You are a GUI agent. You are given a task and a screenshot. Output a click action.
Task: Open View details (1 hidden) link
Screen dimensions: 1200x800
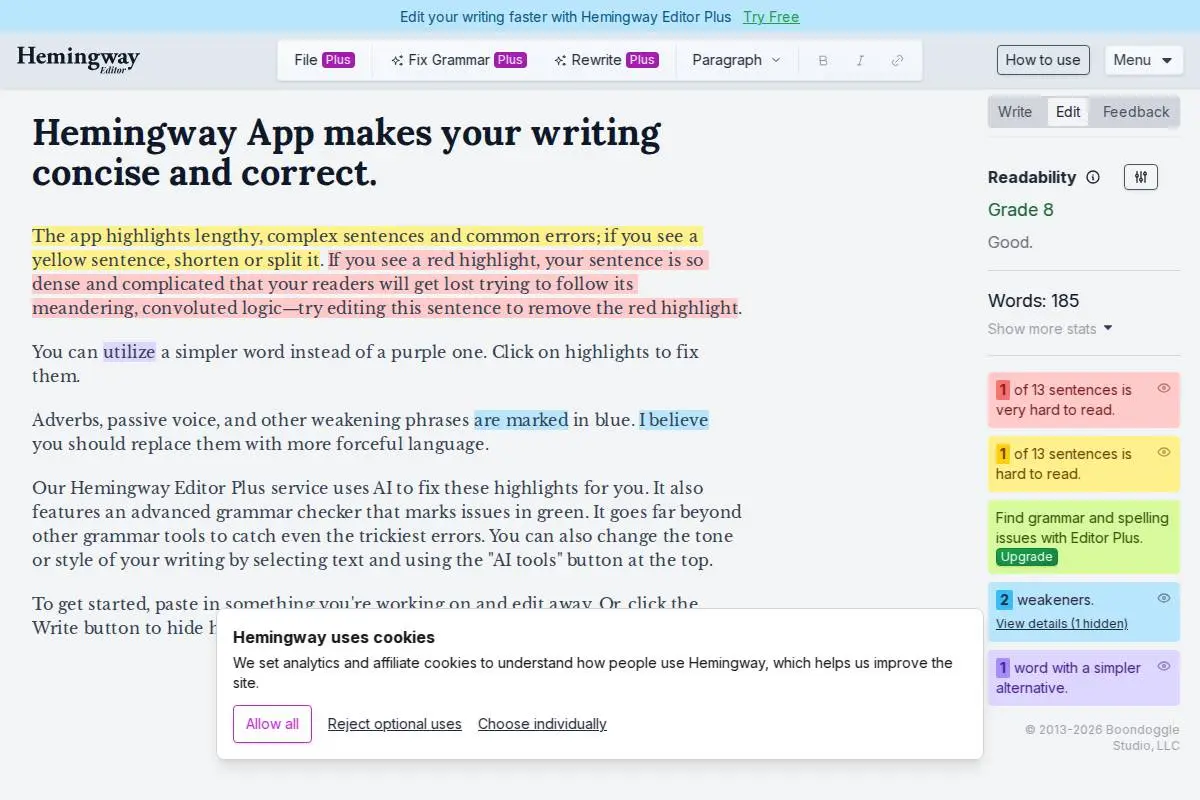tap(1062, 624)
